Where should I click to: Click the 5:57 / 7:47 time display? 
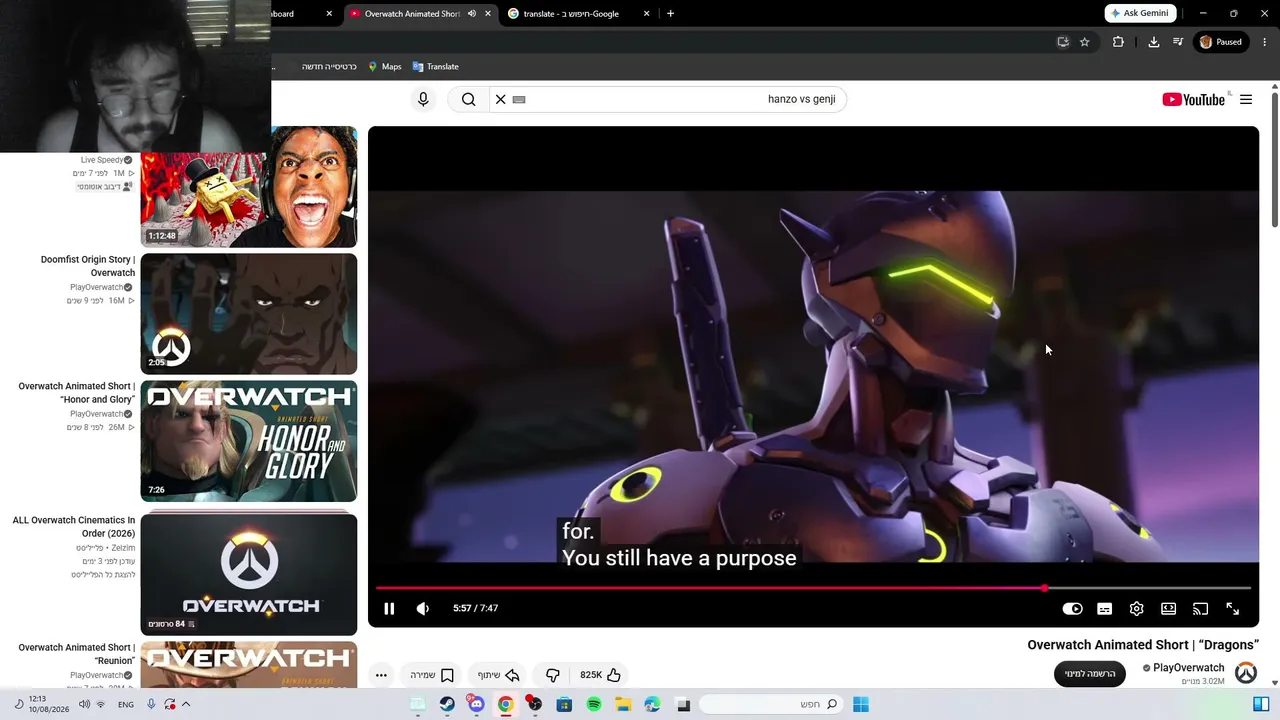(475, 608)
